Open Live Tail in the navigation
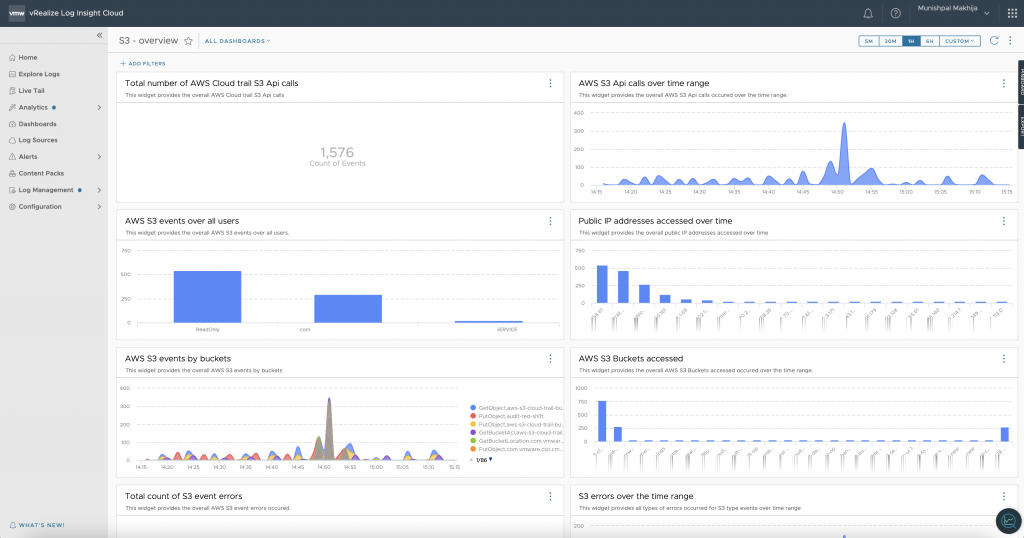The image size is (1024, 538). click(31, 91)
